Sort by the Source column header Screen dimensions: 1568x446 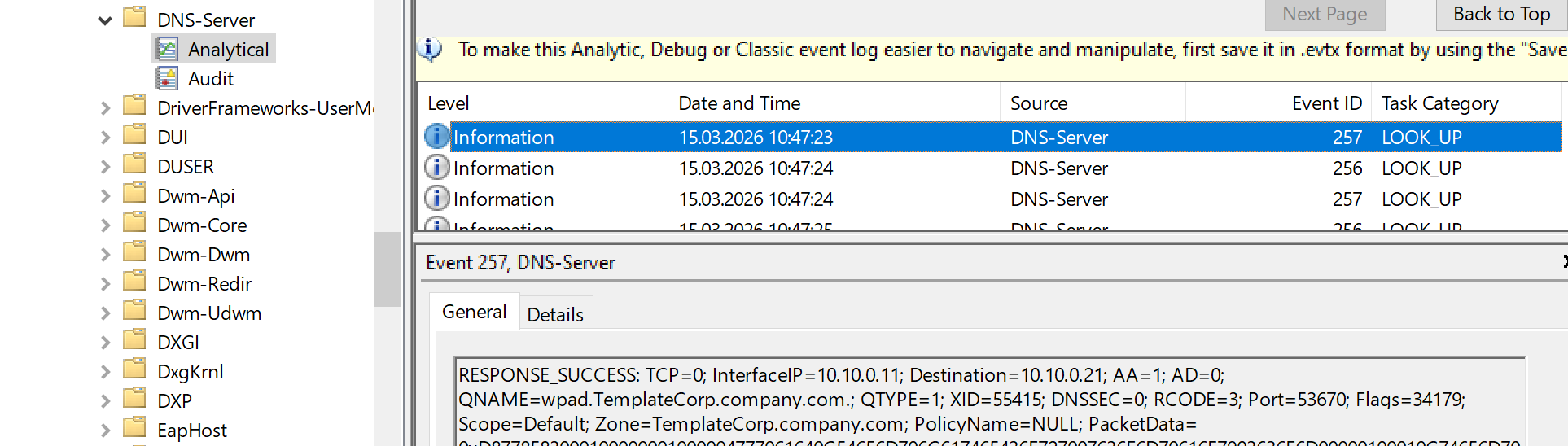tap(1093, 103)
